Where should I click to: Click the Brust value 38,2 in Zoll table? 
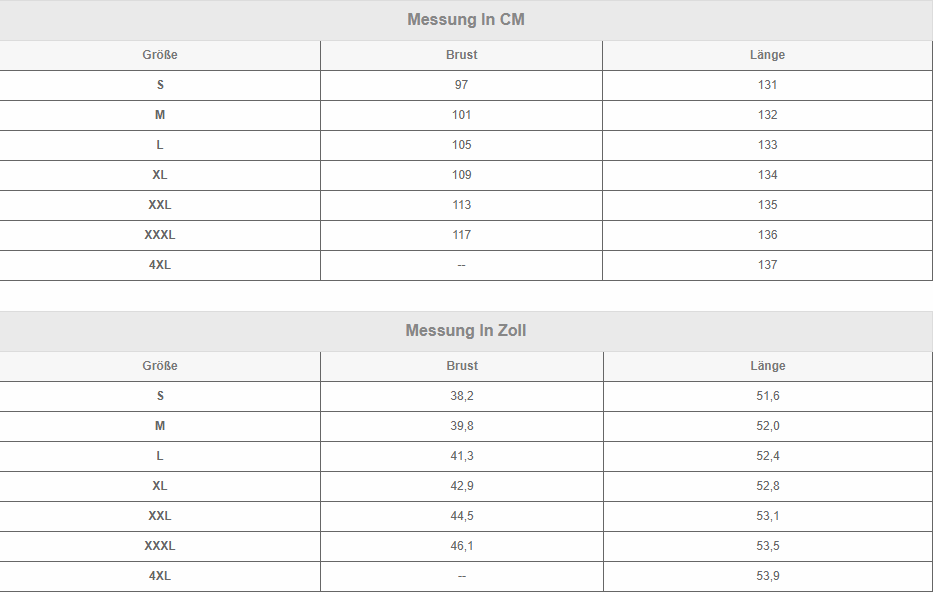pos(462,396)
